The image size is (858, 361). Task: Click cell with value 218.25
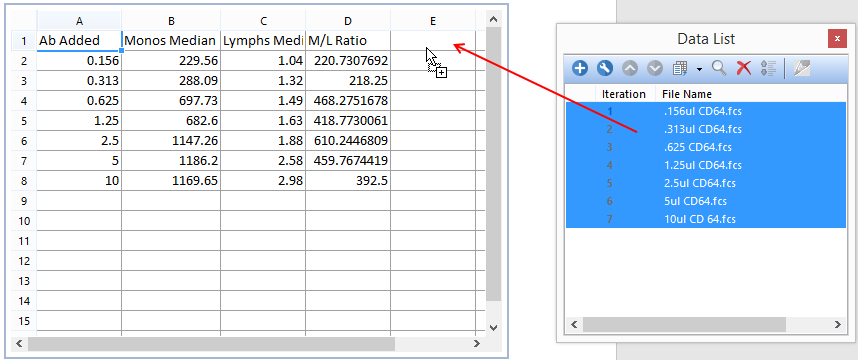[x=348, y=81]
